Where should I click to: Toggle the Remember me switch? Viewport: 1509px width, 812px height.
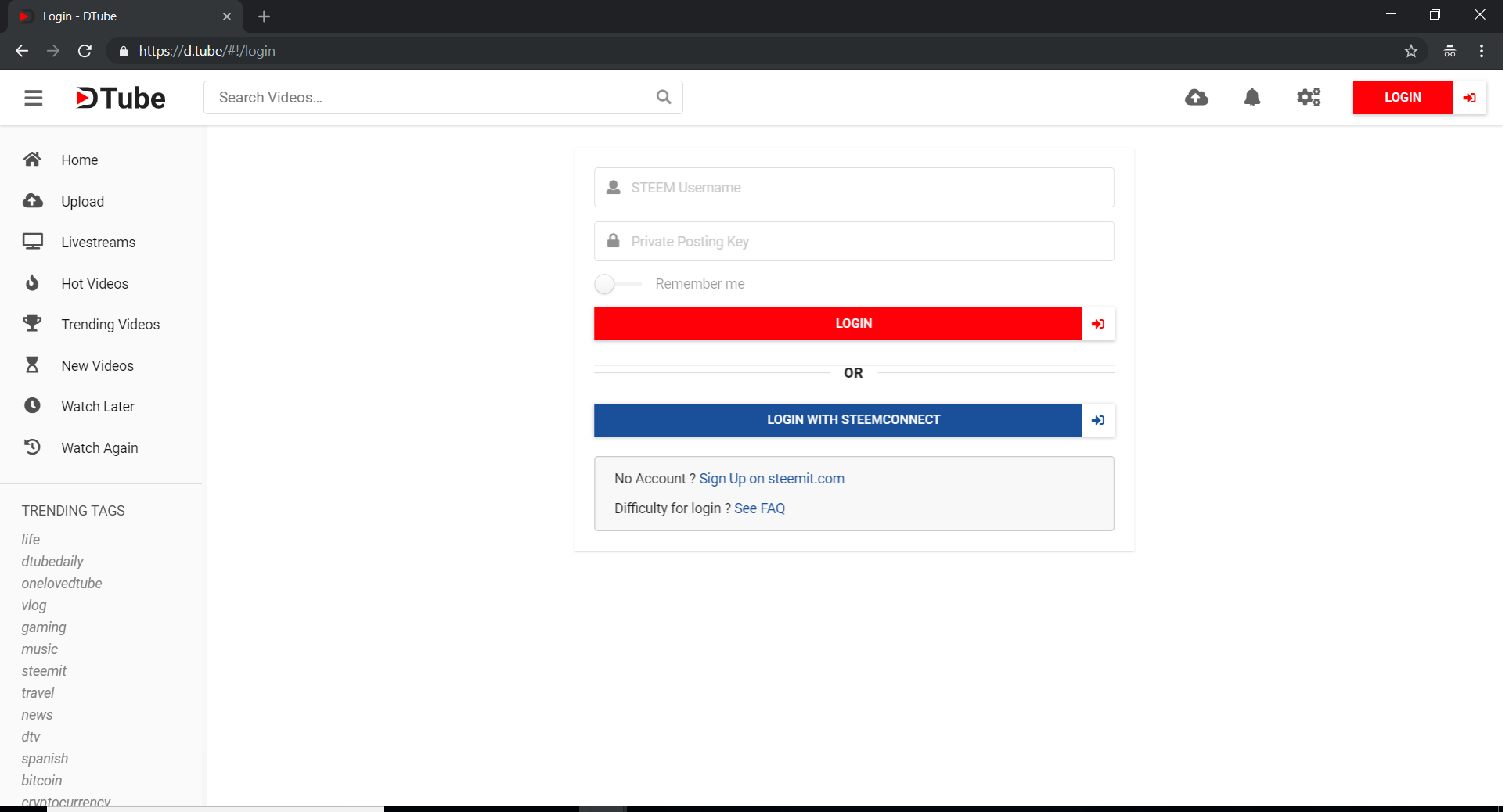pos(618,284)
